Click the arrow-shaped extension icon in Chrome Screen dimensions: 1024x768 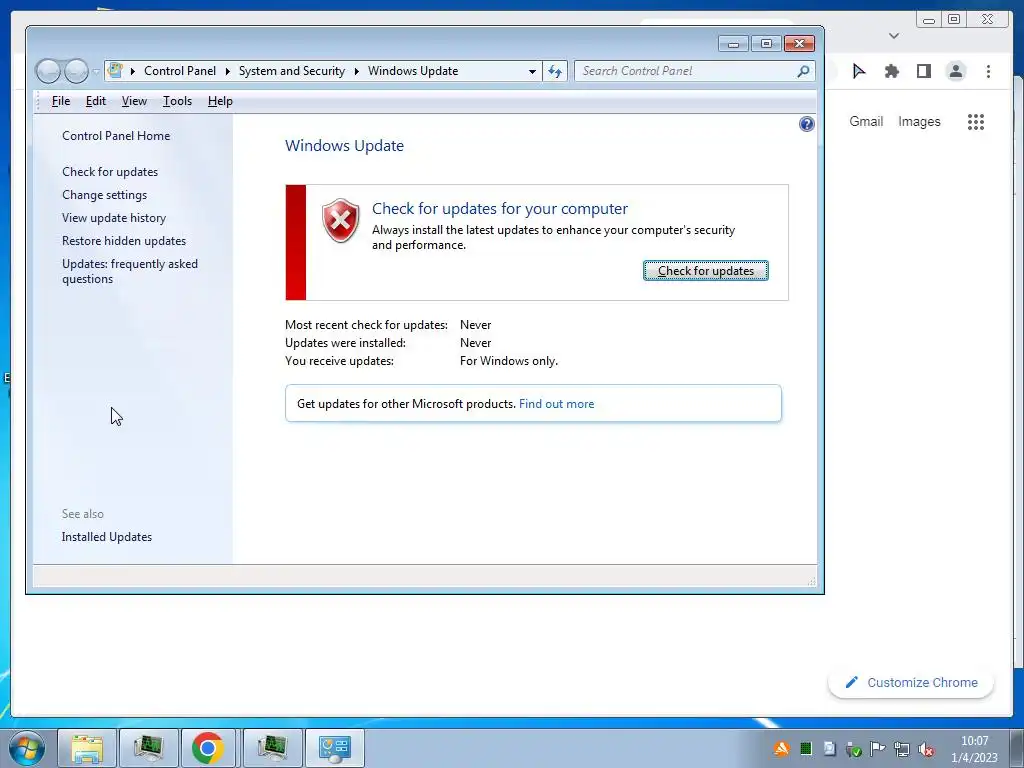pyautogui.click(x=859, y=71)
